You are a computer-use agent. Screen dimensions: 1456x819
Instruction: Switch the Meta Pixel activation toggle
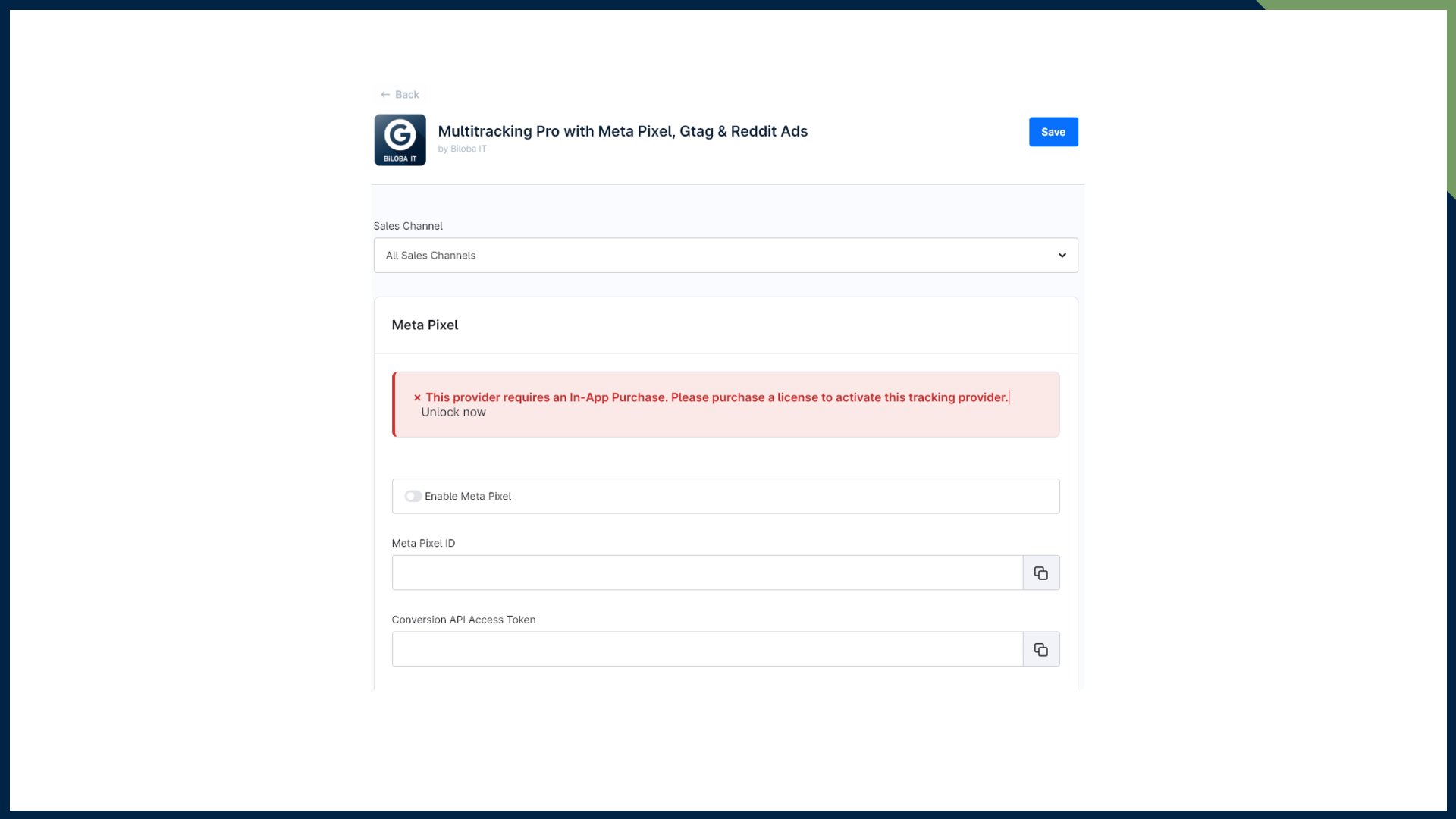[413, 496]
